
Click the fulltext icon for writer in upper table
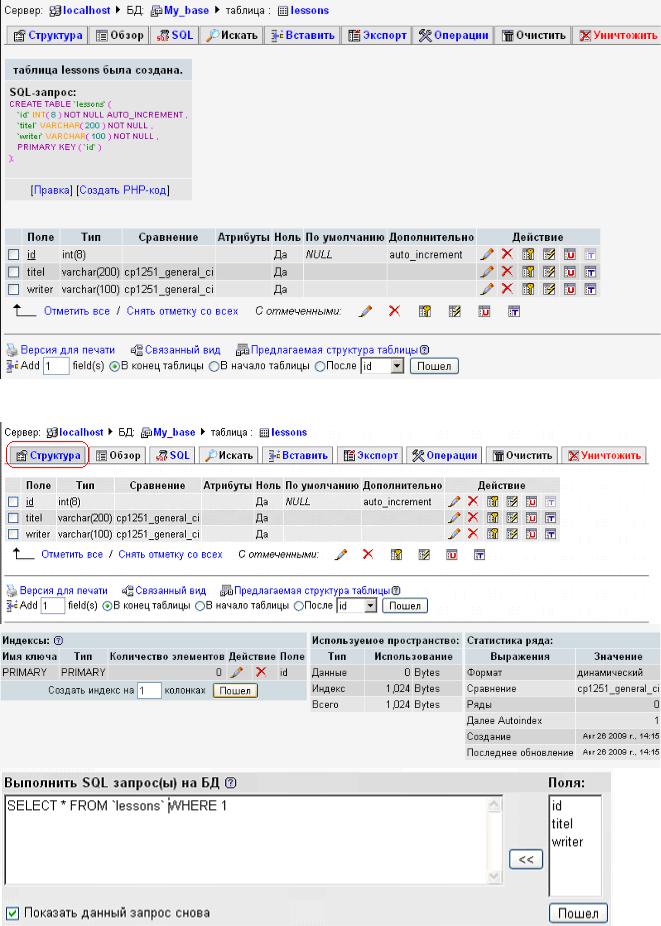point(590,289)
